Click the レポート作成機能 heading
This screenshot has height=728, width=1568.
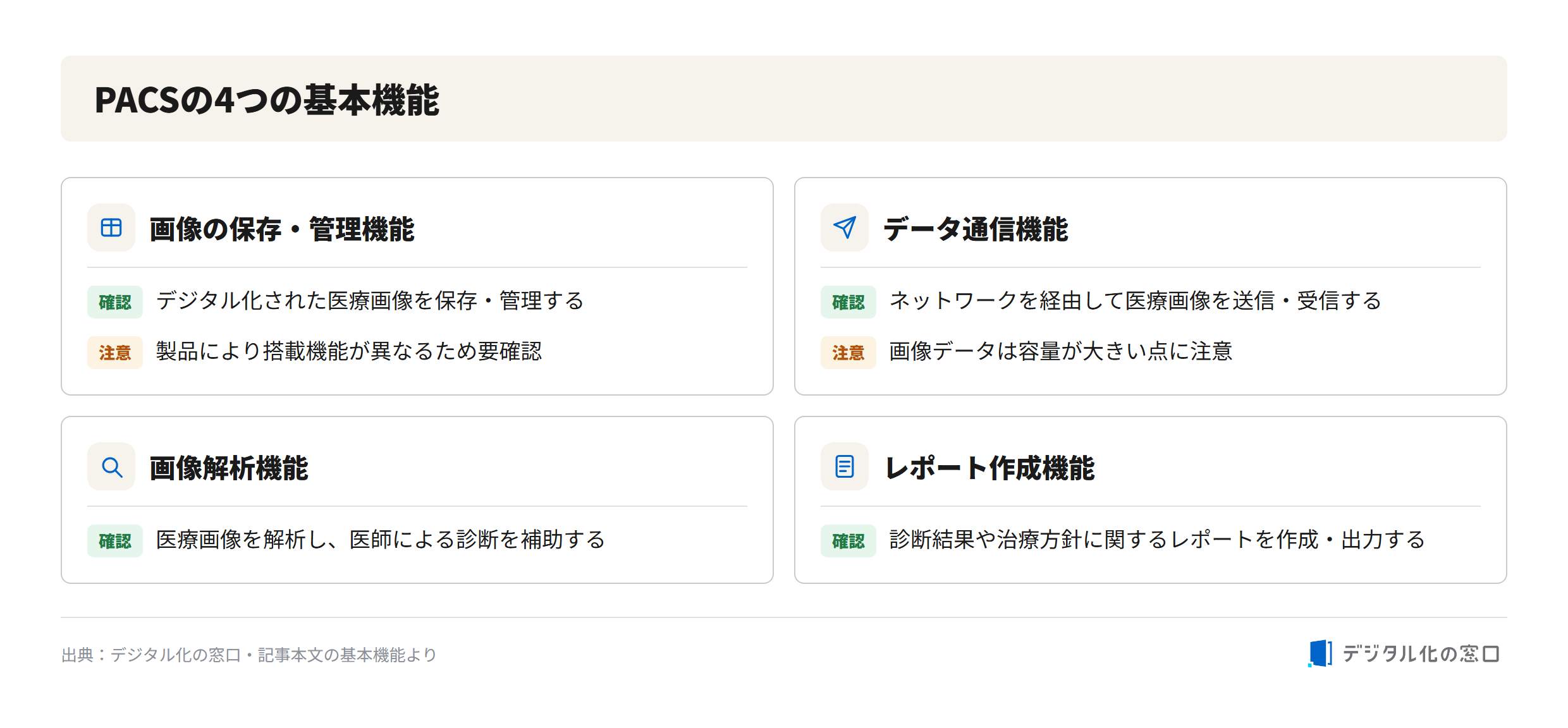point(989,468)
